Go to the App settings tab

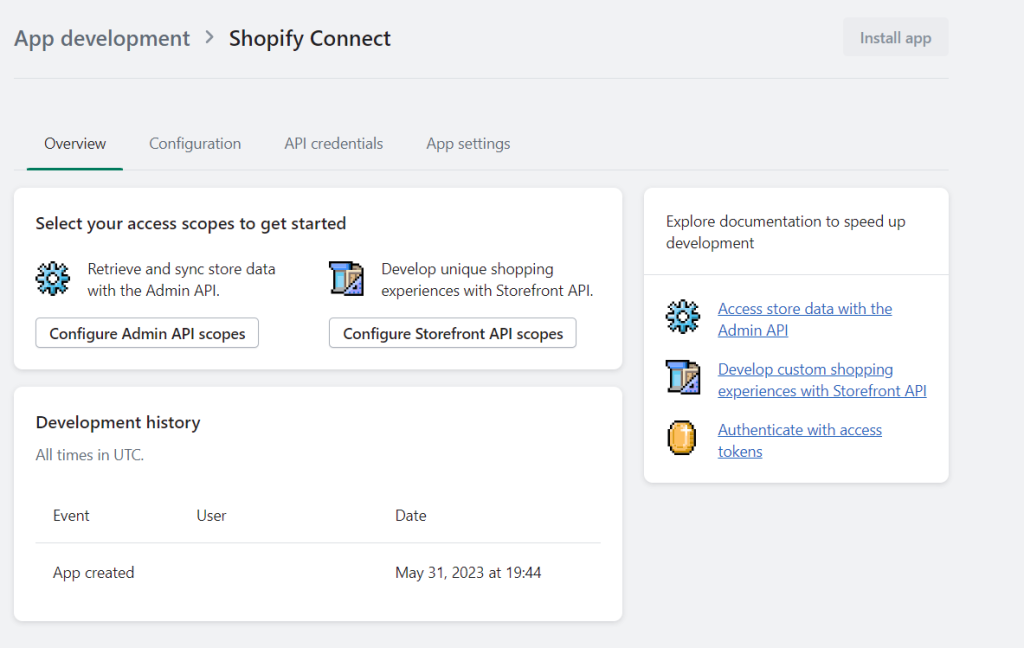tap(468, 144)
